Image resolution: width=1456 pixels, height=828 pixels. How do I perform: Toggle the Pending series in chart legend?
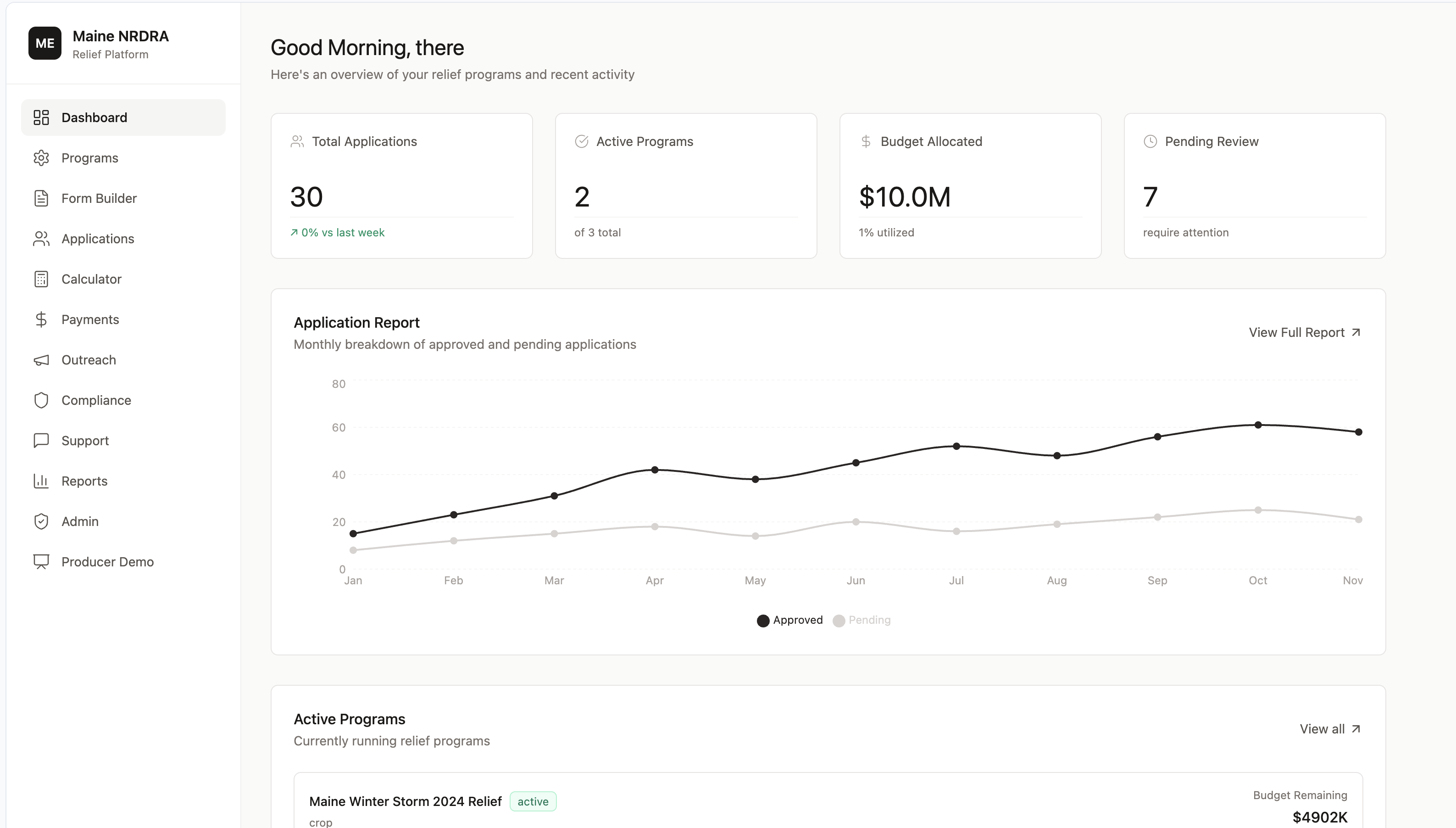coord(861,621)
